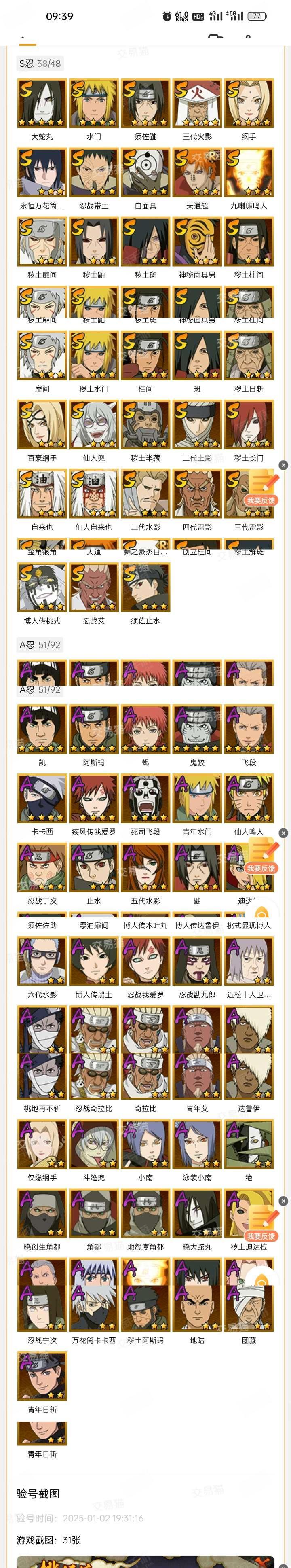
Task: Select the S忍 38/48 section label
Action: (40, 63)
